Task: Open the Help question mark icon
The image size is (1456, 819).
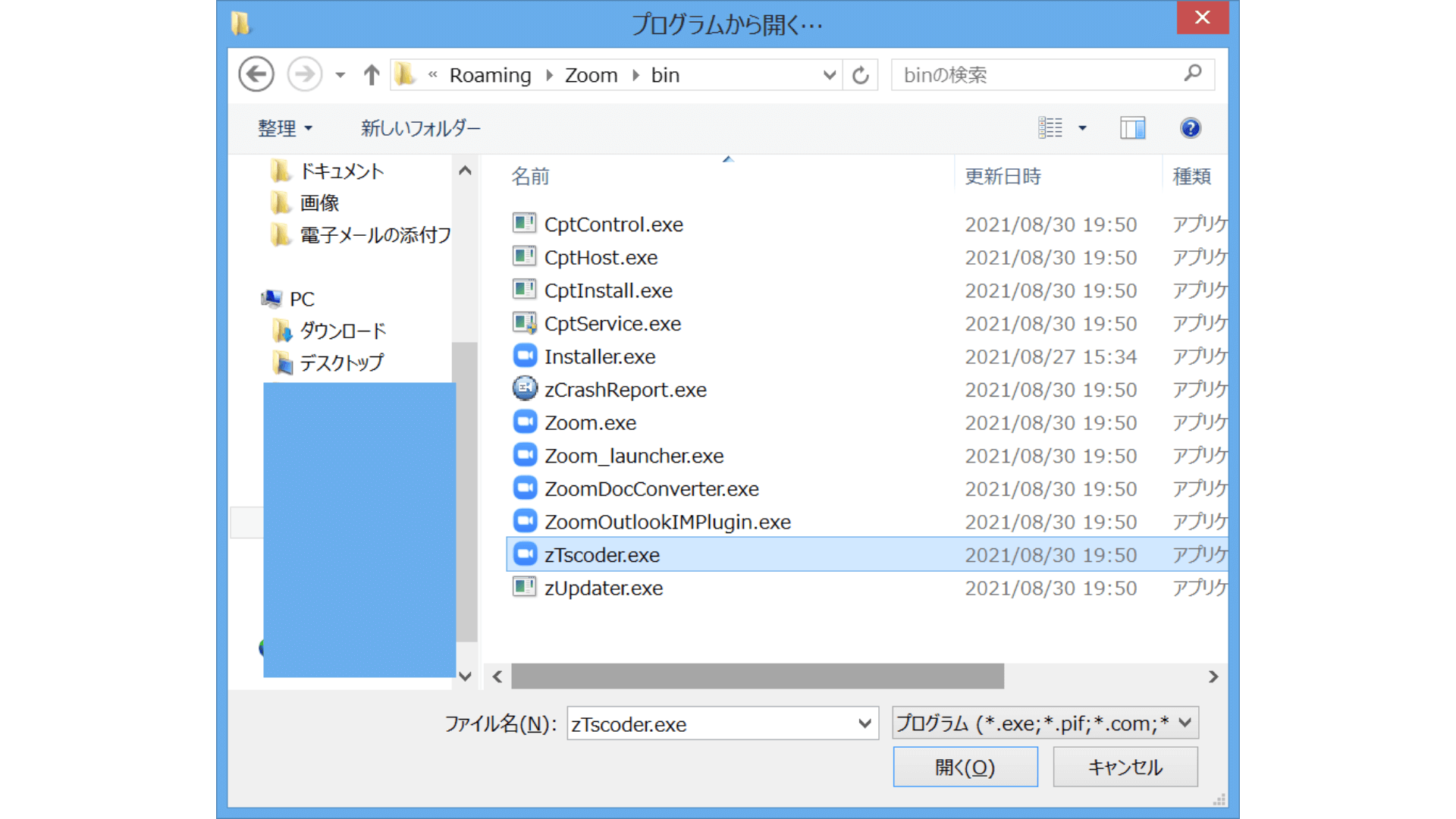Action: [1190, 128]
